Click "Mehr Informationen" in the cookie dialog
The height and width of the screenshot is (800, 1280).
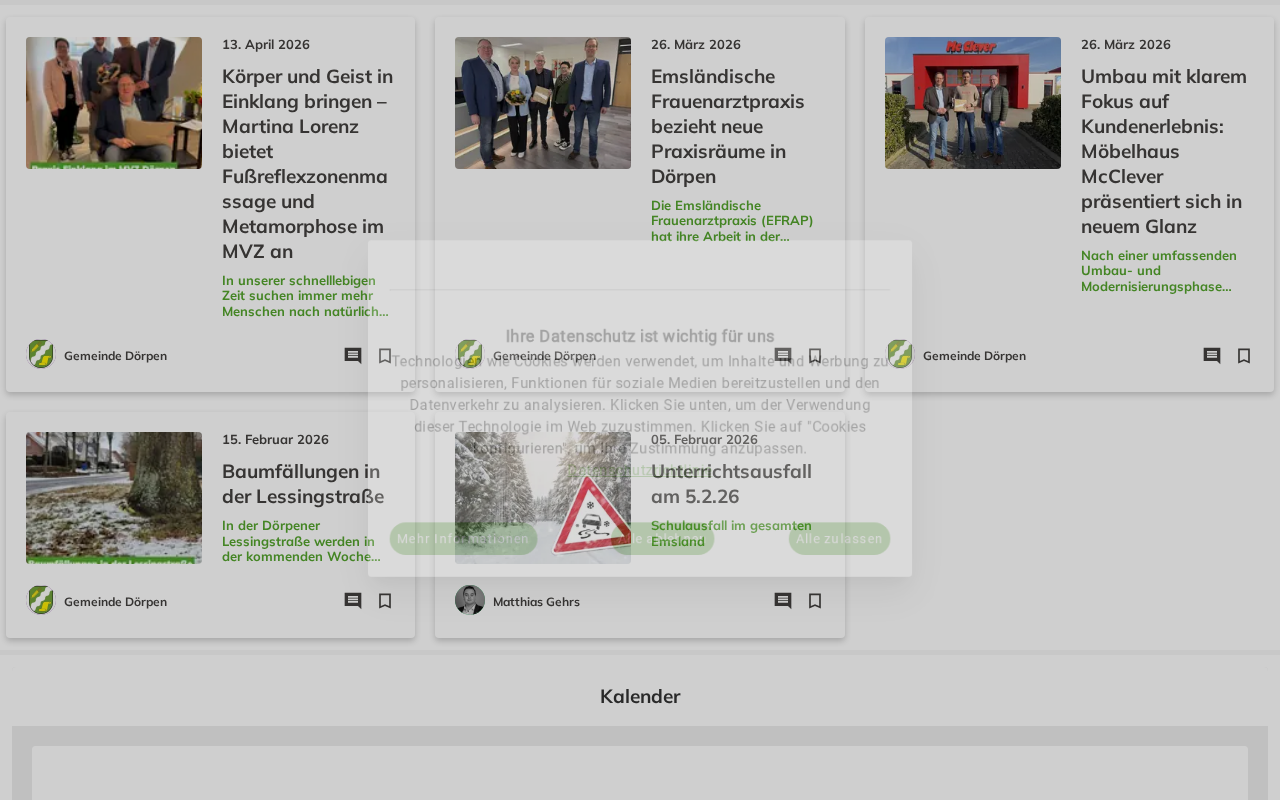point(463,539)
